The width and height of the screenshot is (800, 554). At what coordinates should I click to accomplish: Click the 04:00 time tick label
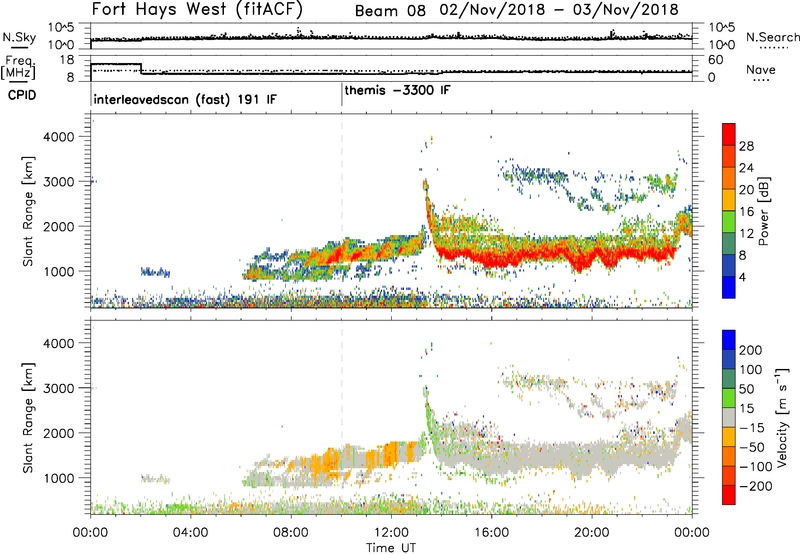190,533
